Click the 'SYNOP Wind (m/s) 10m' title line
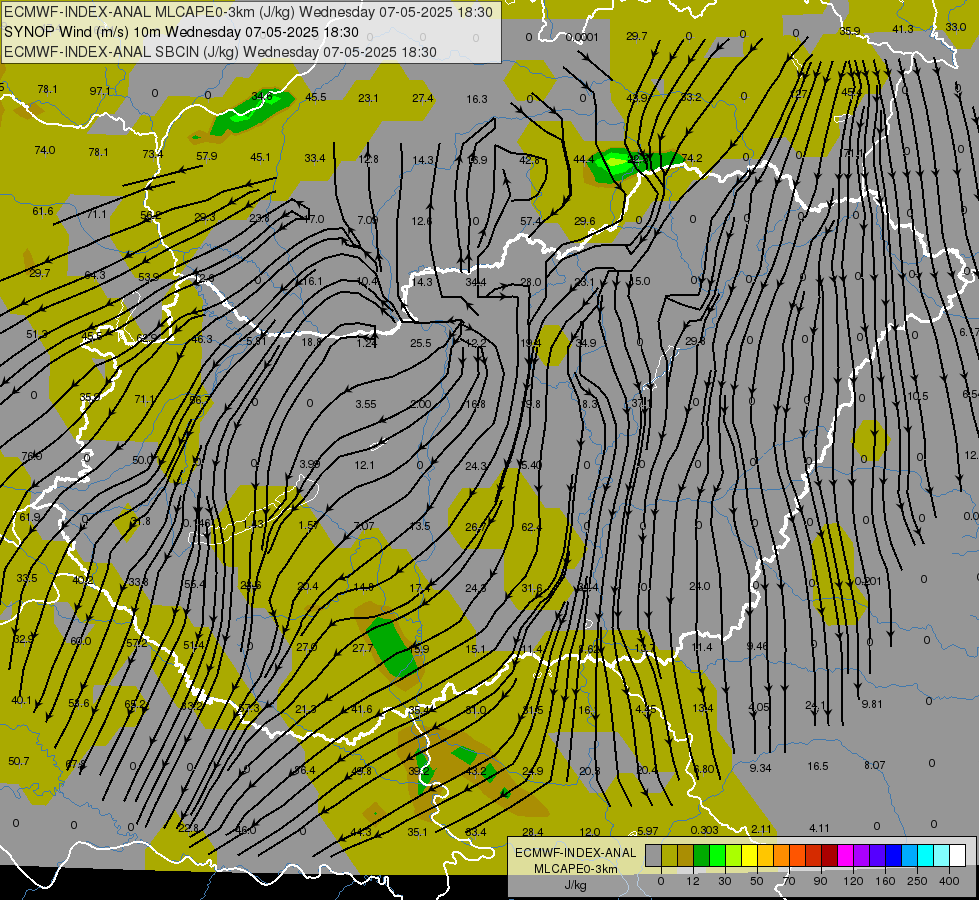Screen dimensions: 979x900 click(x=181, y=32)
